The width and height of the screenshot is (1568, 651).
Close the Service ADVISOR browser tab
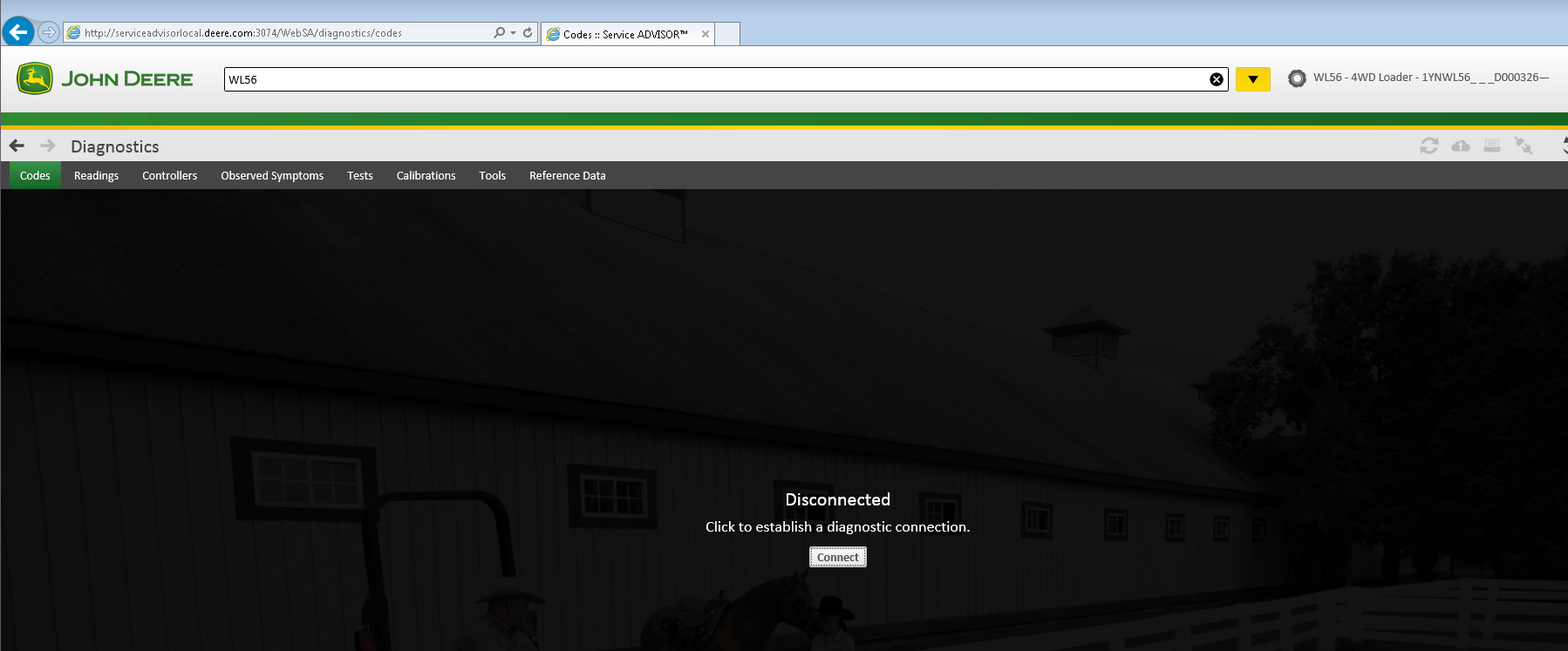click(706, 34)
